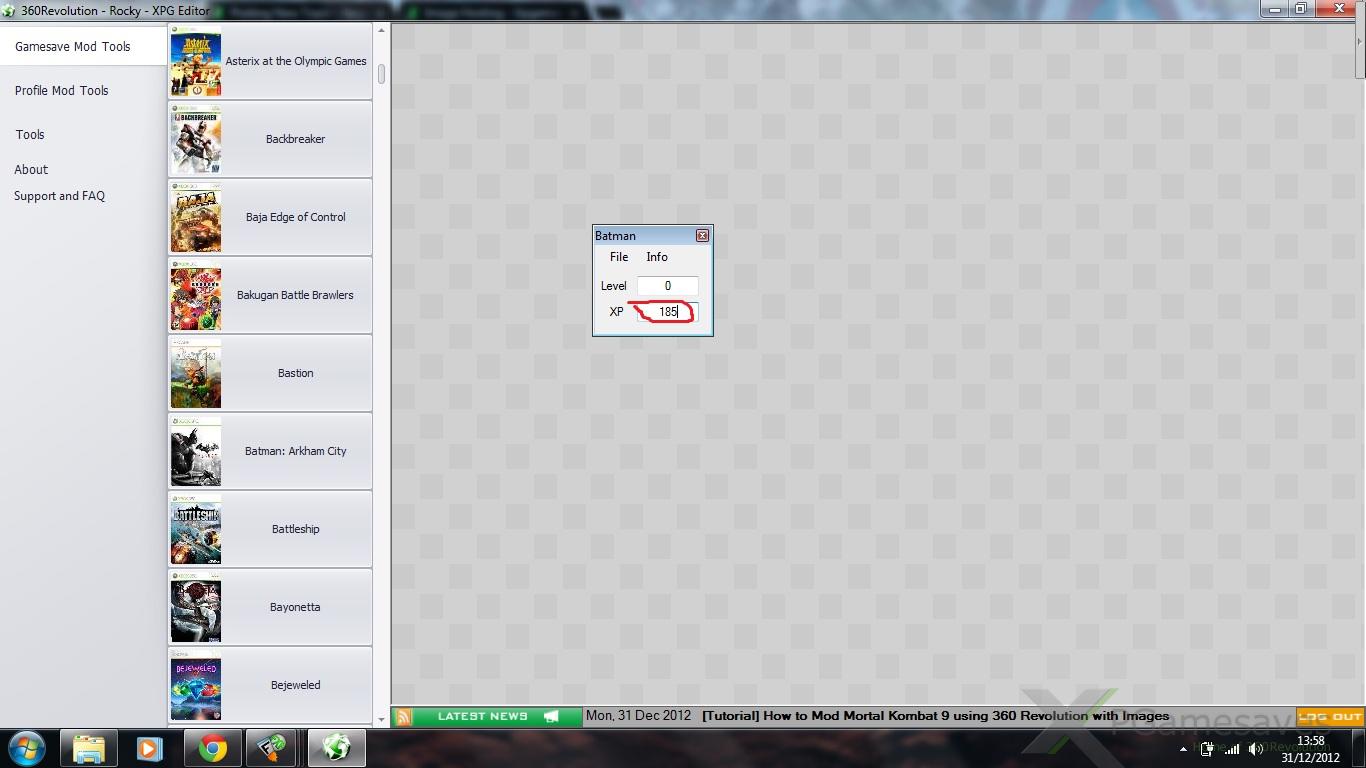Show hidden system tray icons
1366x768 pixels.
pyautogui.click(x=1184, y=749)
